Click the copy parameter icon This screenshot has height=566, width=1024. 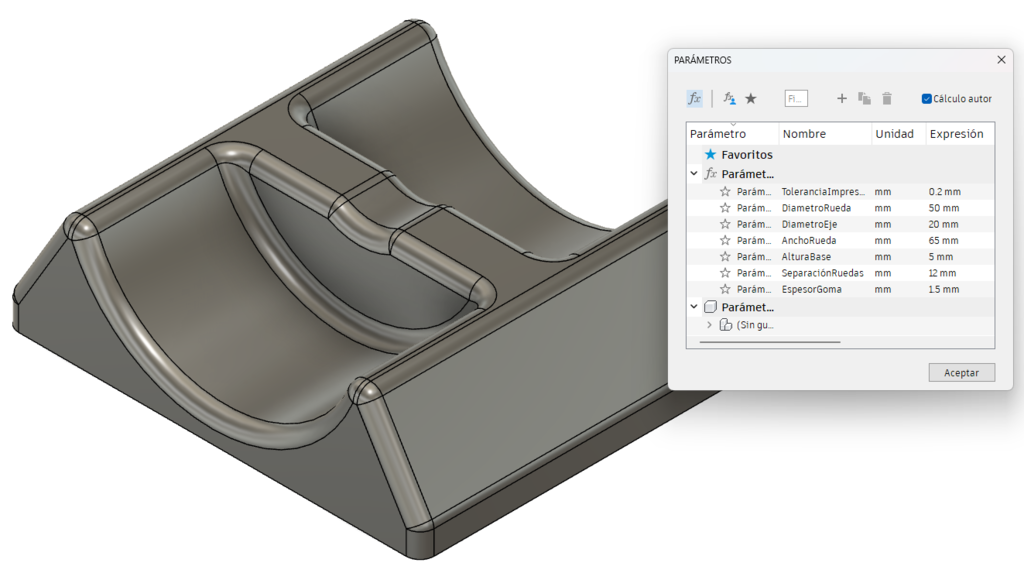click(864, 99)
